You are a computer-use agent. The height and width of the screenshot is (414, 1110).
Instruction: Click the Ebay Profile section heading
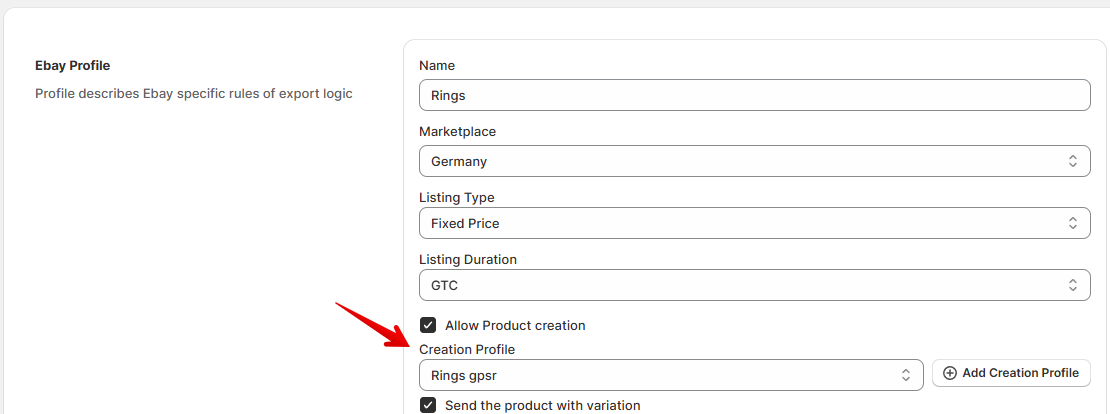[72, 65]
